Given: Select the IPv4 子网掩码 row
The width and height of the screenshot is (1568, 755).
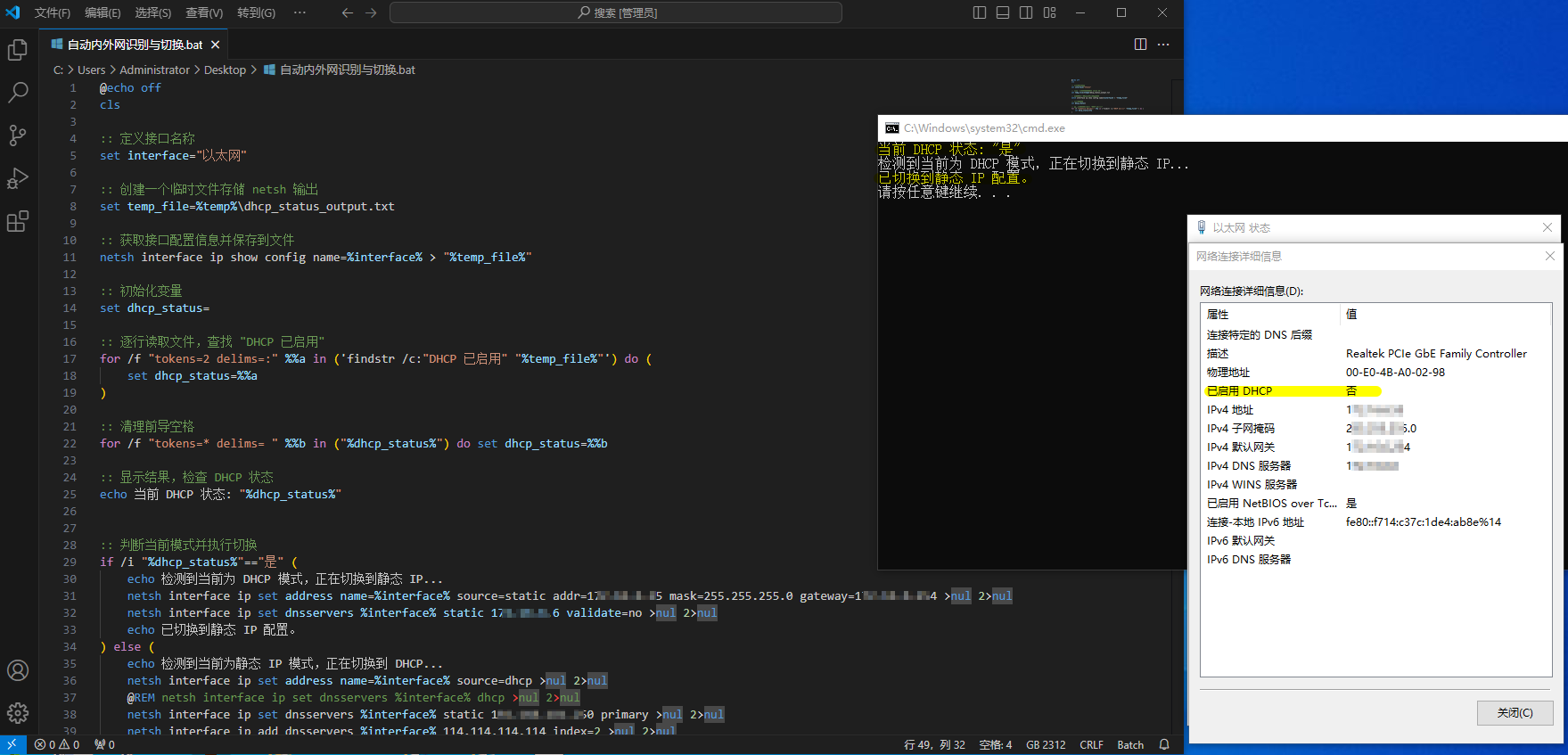Looking at the screenshot, I should [x=1375, y=428].
